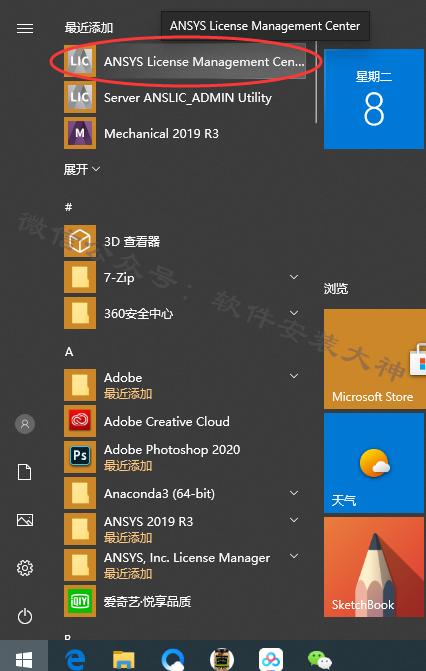426x671 pixels.
Task: Click 展开 to show more recent apps
Action: [82, 169]
